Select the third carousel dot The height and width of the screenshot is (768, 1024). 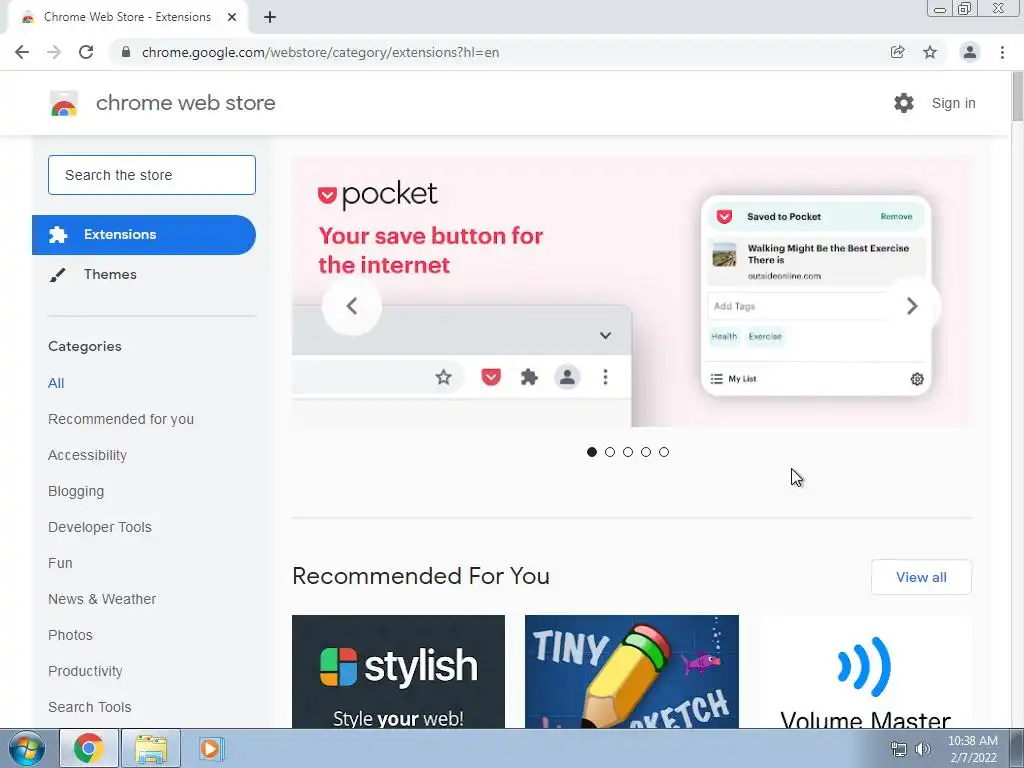[628, 452]
